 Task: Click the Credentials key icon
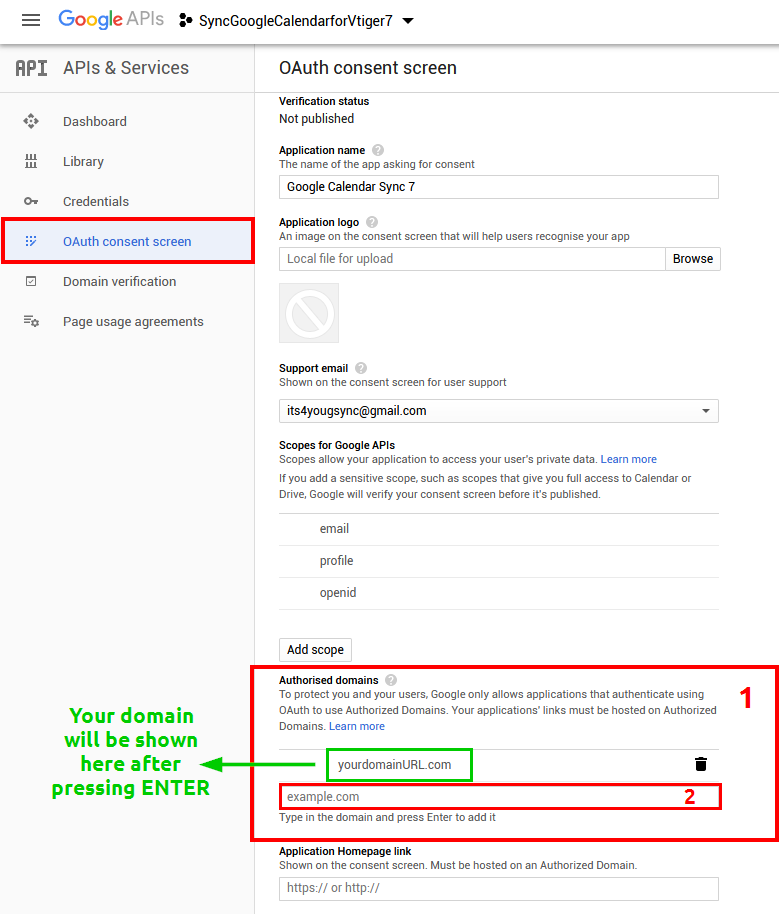click(x=31, y=201)
